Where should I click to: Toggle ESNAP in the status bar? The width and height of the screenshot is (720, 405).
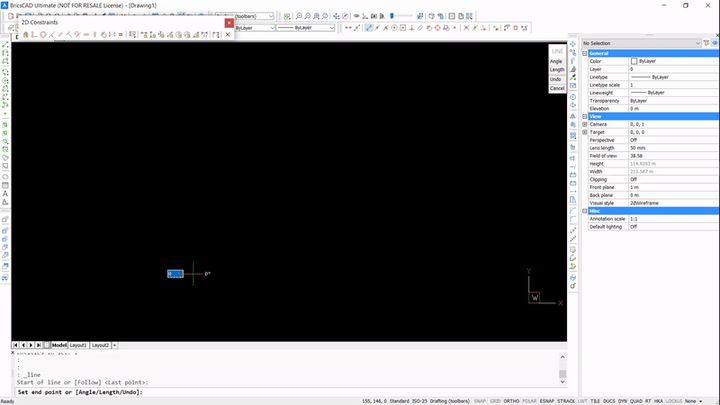(x=547, y=401)
